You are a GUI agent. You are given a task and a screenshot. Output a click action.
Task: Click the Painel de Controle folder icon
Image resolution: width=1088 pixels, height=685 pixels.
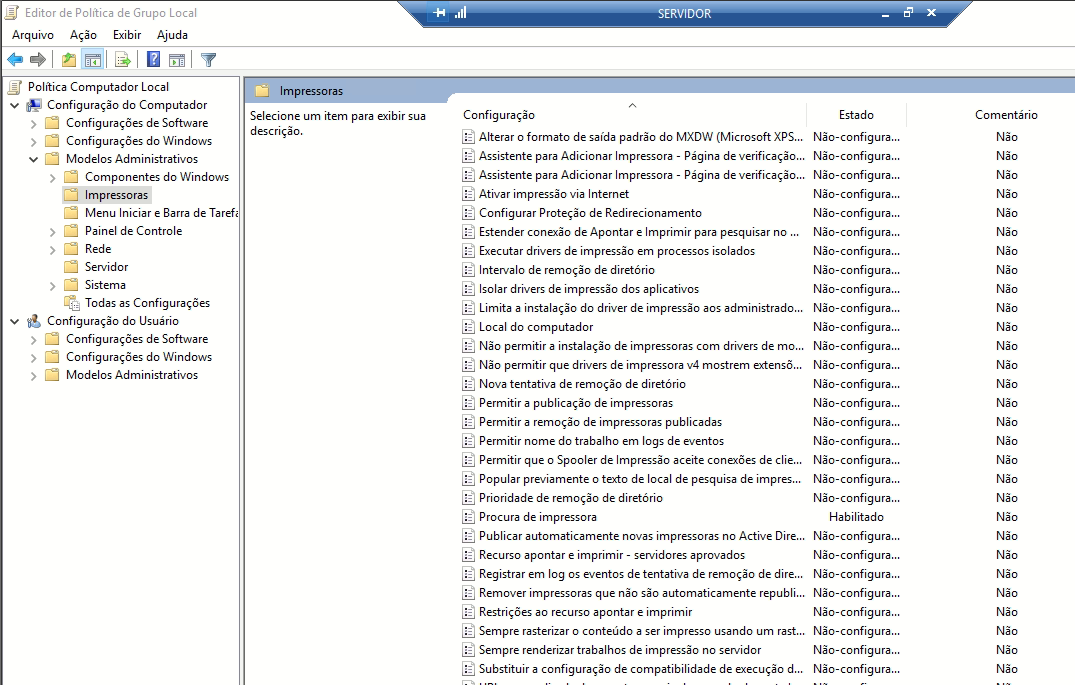(71, 231)
